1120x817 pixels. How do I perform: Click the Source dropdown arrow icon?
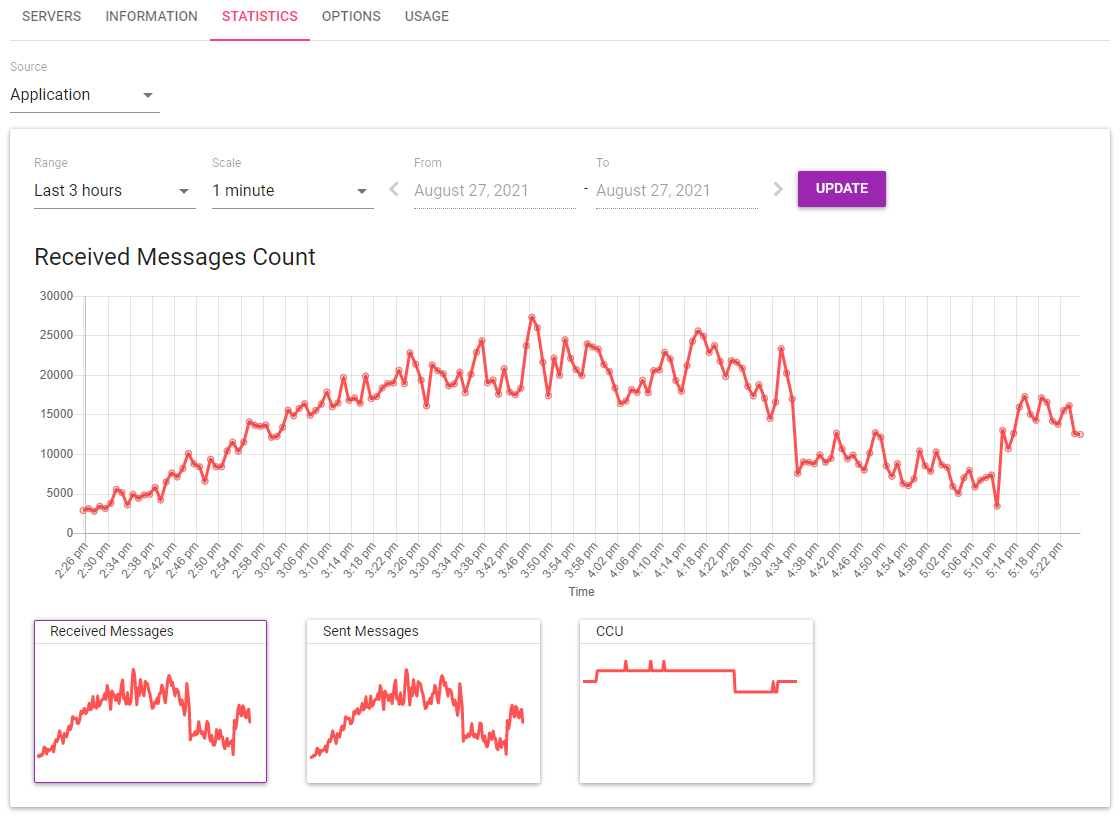click(148, 96)
